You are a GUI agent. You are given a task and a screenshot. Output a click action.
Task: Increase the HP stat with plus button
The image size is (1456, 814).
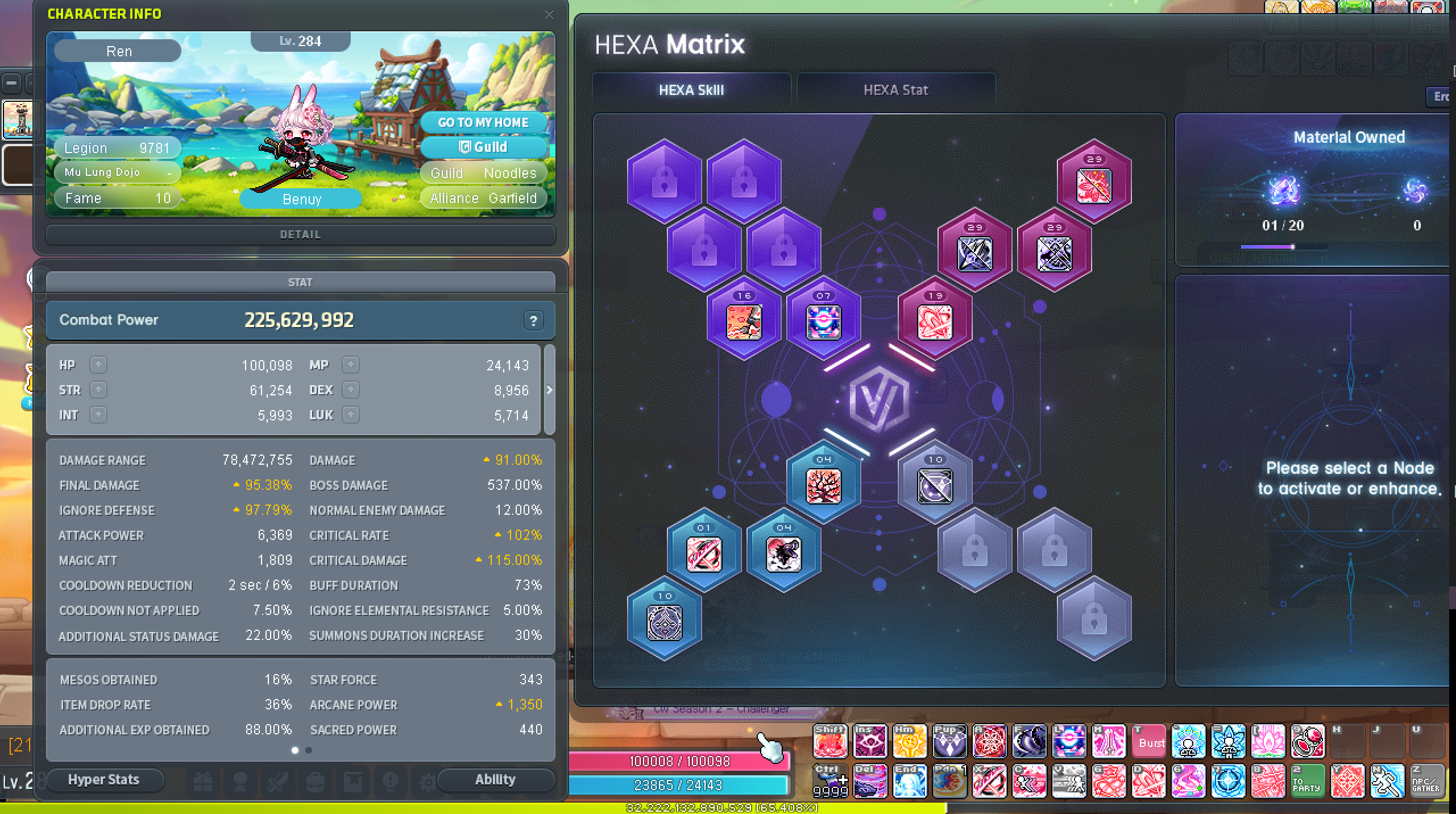click(98, 365)
